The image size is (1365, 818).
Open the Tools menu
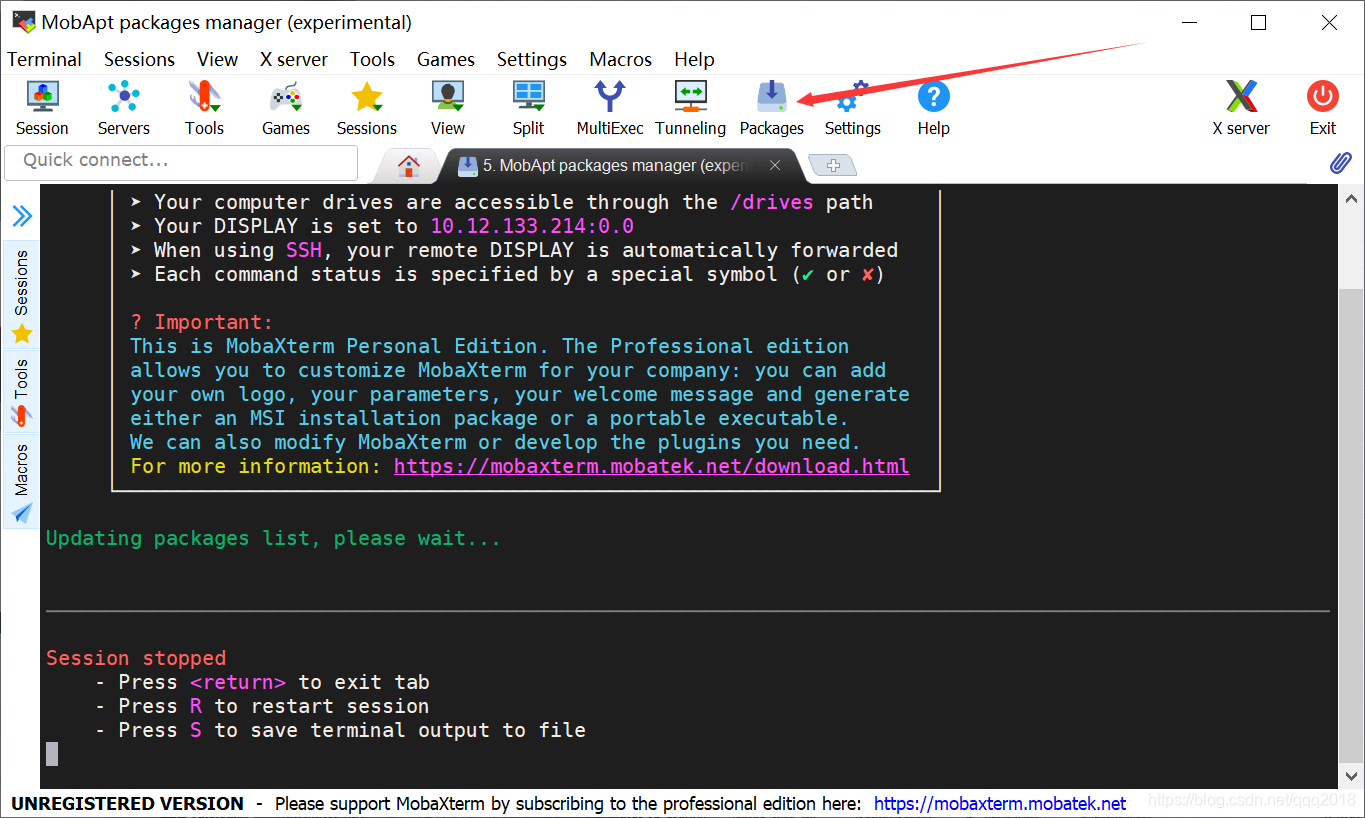[x=372, y=59]
